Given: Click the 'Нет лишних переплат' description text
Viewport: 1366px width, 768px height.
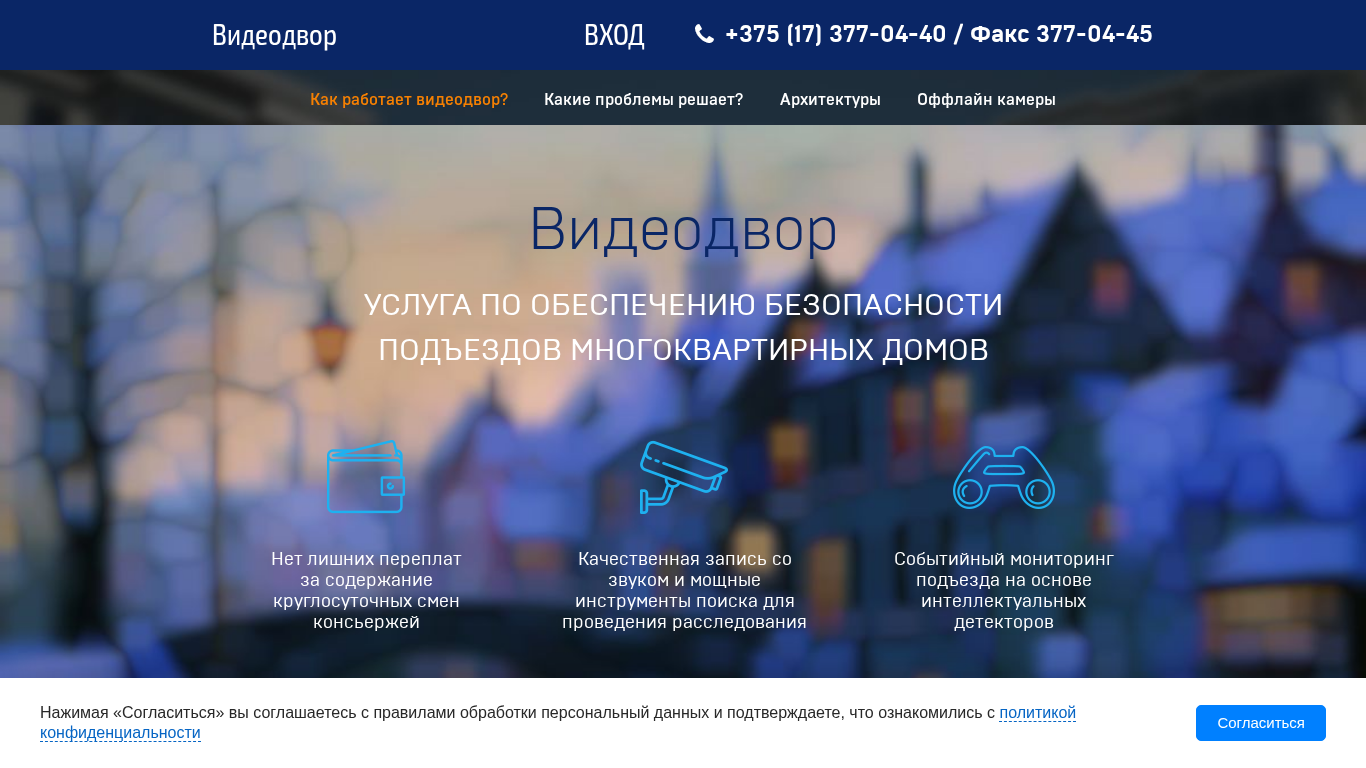Looking at the screenshot, I should (366, 590).
